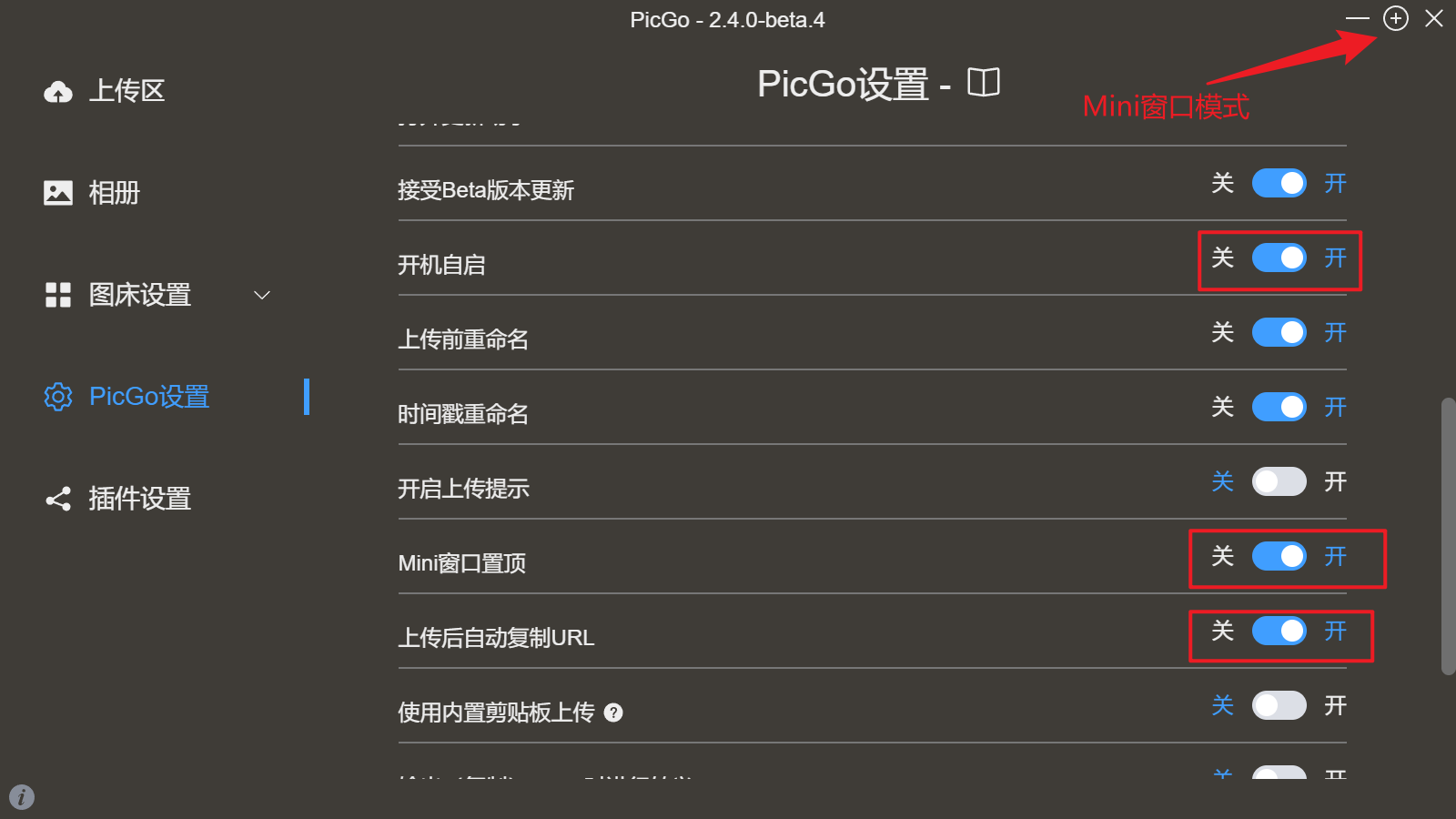Toggle the 开机自启 switch
1456x819 pixels.
[x=1279, y=258]
